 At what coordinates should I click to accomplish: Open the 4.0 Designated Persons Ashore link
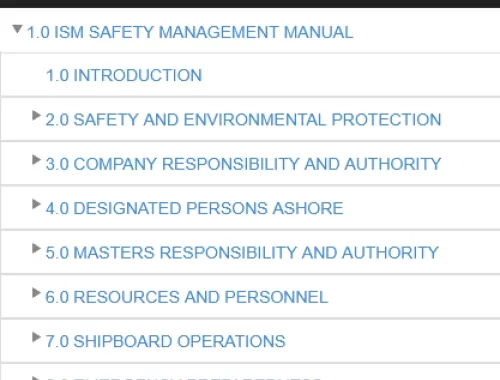(x=194, y=208)
